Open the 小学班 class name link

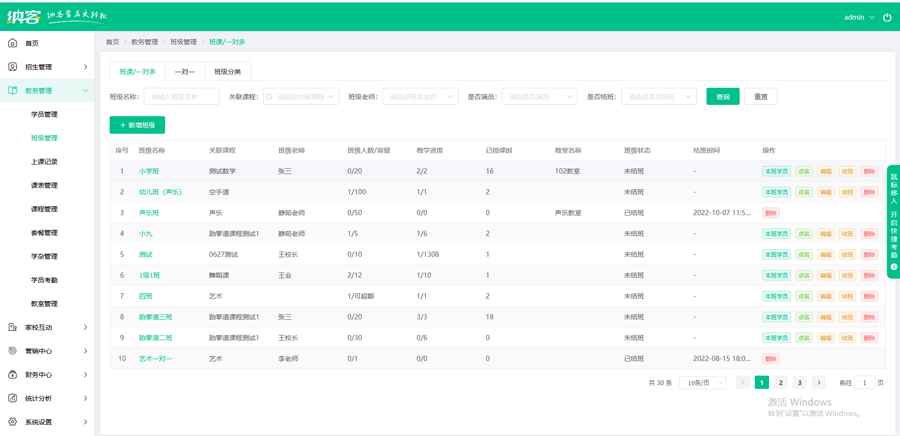148,171
